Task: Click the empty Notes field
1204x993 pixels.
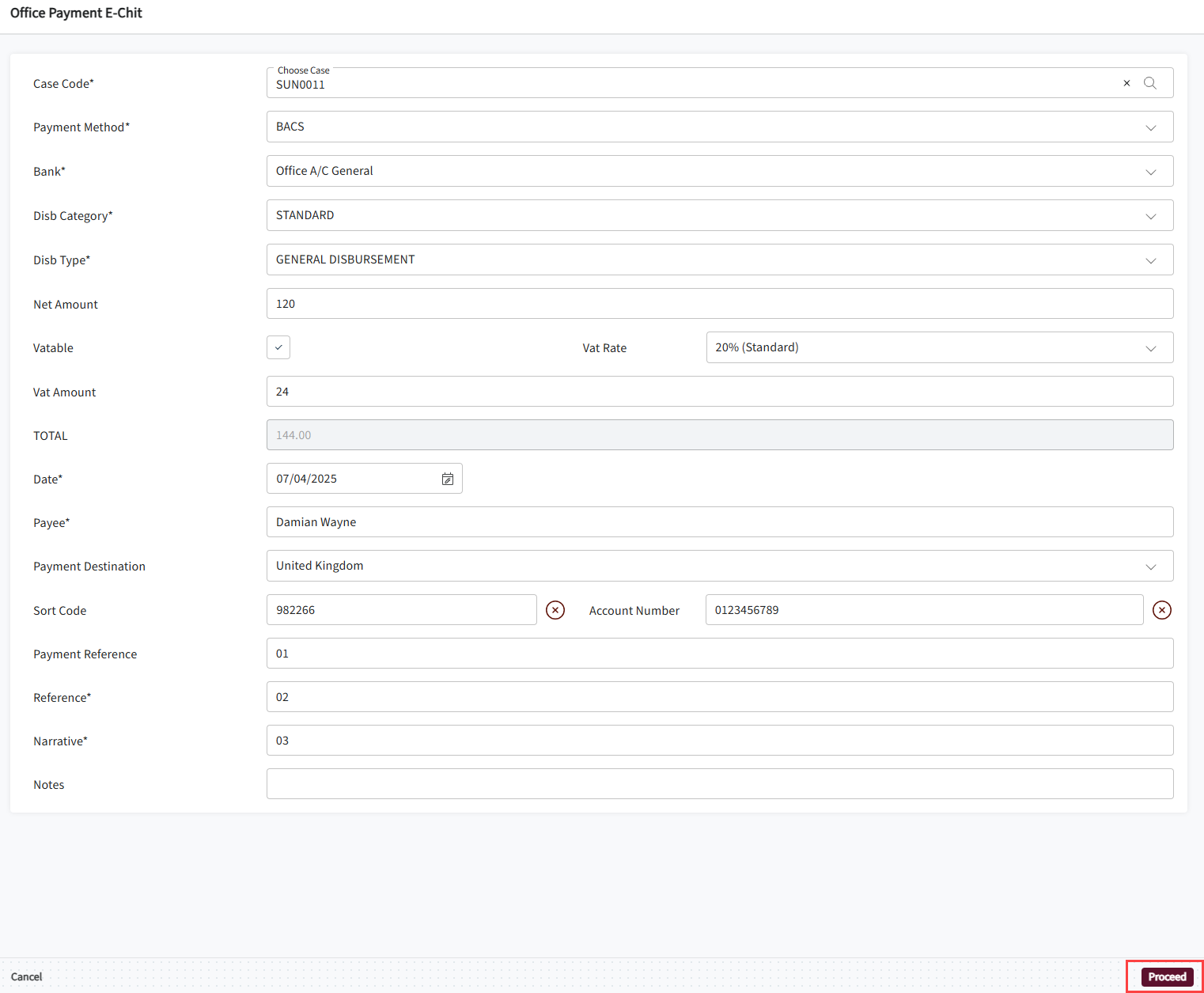Action: 720,784
